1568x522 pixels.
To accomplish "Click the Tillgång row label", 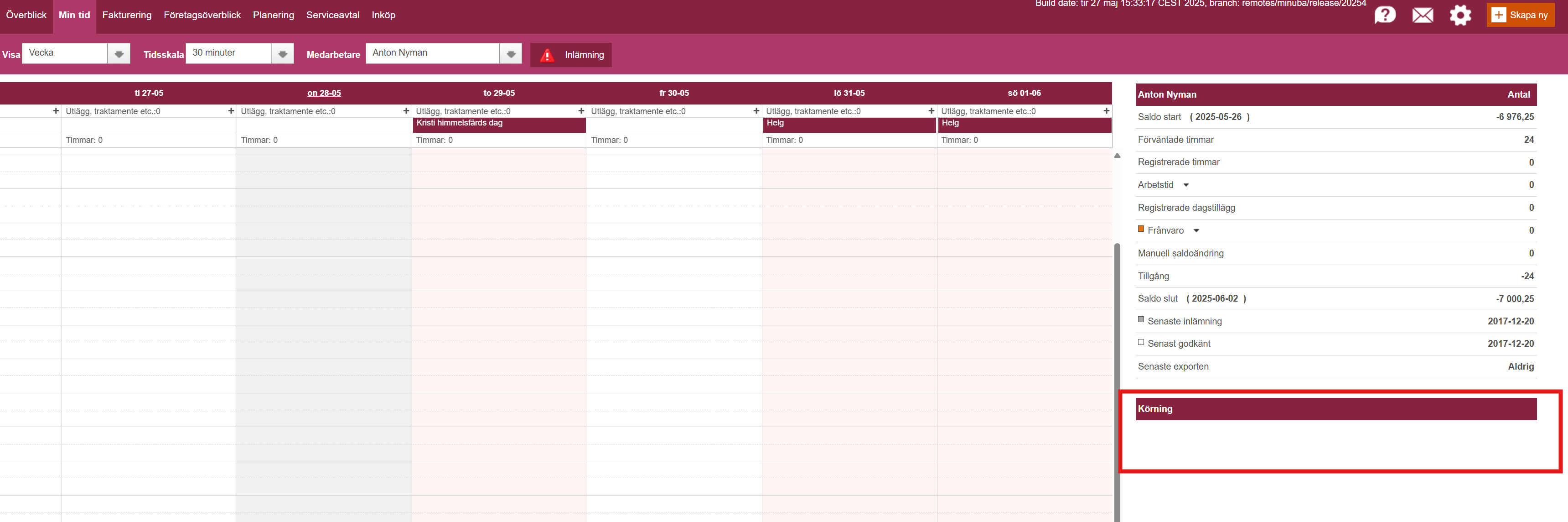I will tap(1154, 277).
